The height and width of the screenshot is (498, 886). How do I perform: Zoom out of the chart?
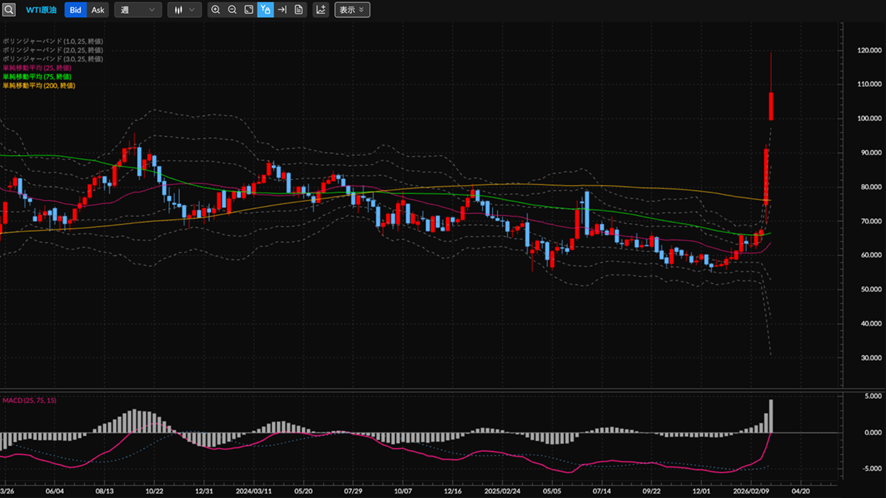click(232, 10)
